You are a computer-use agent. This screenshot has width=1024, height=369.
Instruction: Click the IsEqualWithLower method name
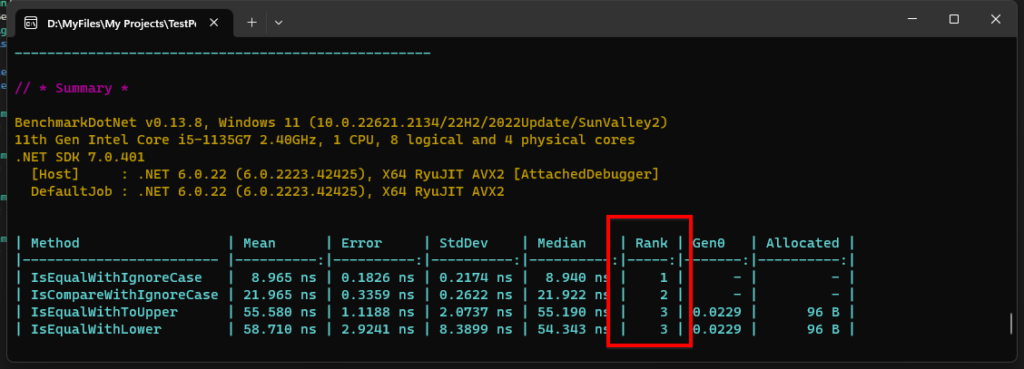(x=96, y=330)
